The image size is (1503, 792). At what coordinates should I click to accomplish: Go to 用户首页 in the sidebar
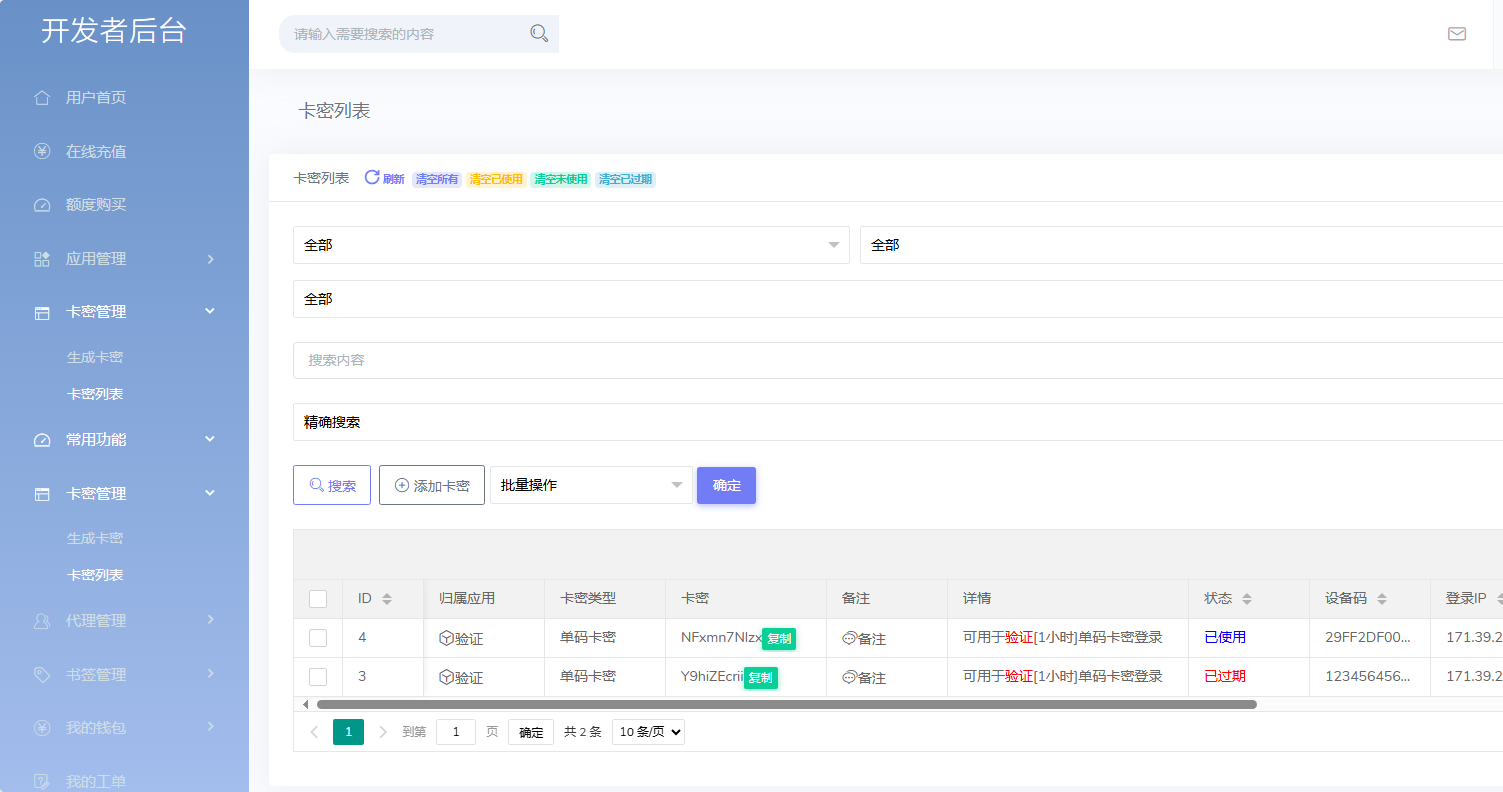click(x=96, y=98)
